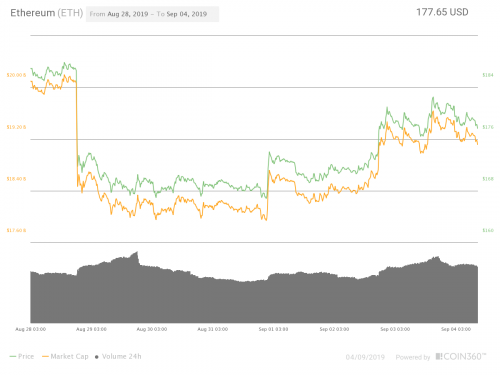
Task: Click the $184 price axis label
Action: click(x=488, y=75)
